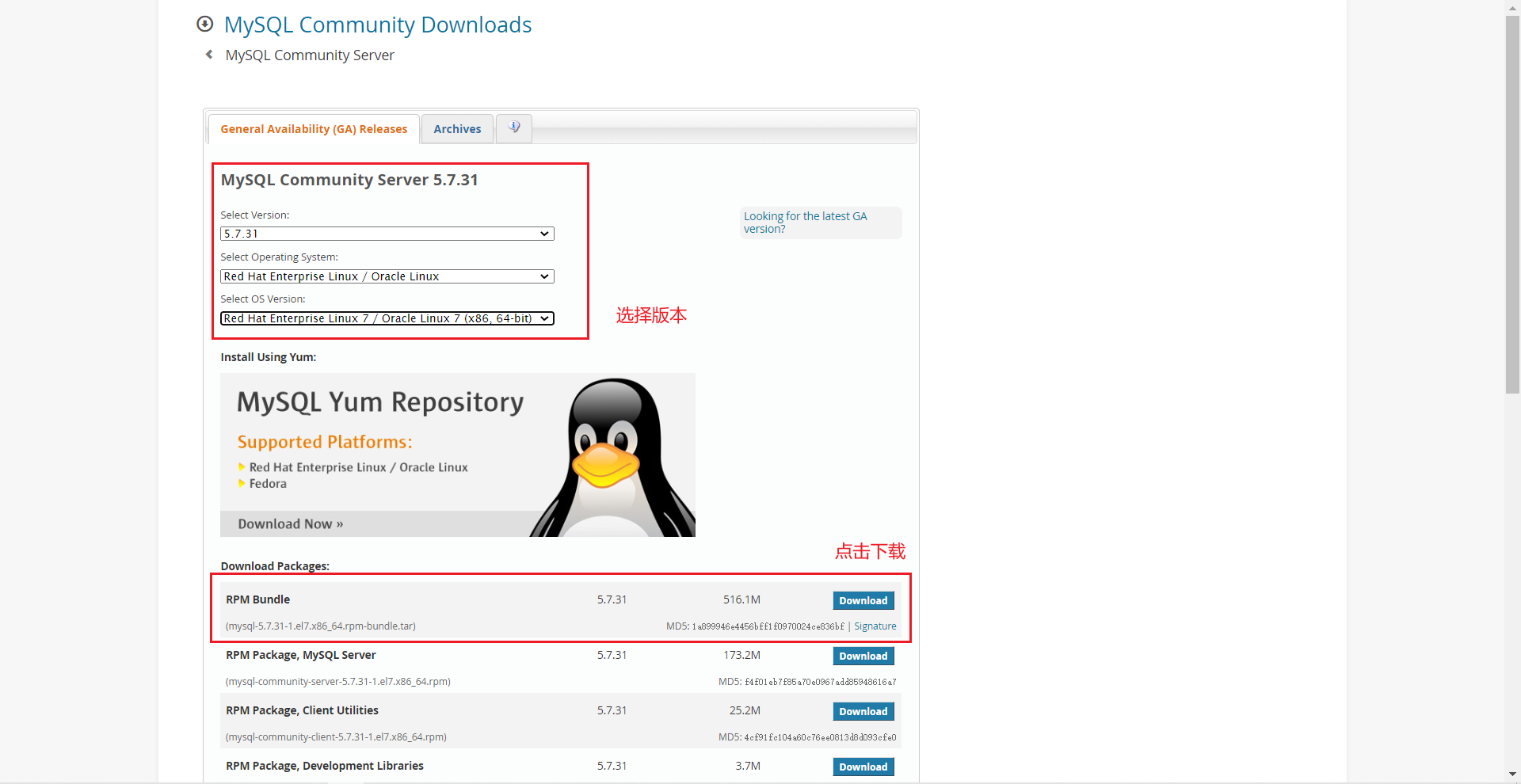This screenshot has width=1521, height=784.
Task: Click the Tux penguin image
Action: click(x=612, y=457)
